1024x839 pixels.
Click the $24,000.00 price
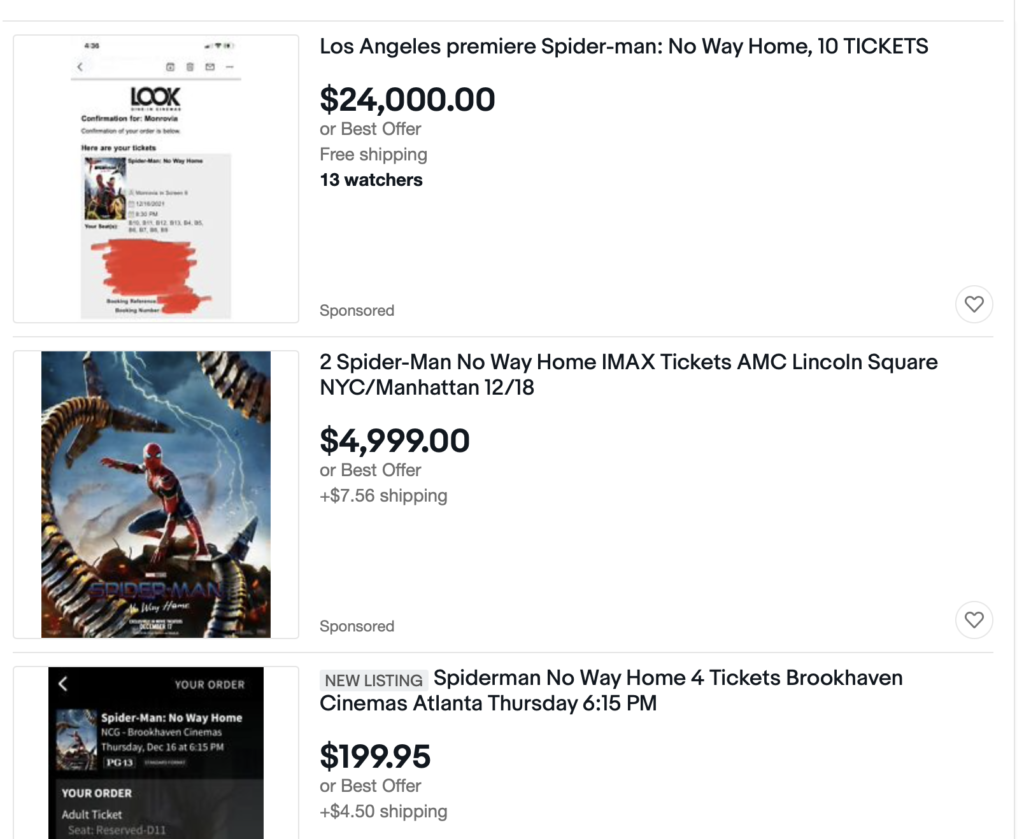(407, 99)
